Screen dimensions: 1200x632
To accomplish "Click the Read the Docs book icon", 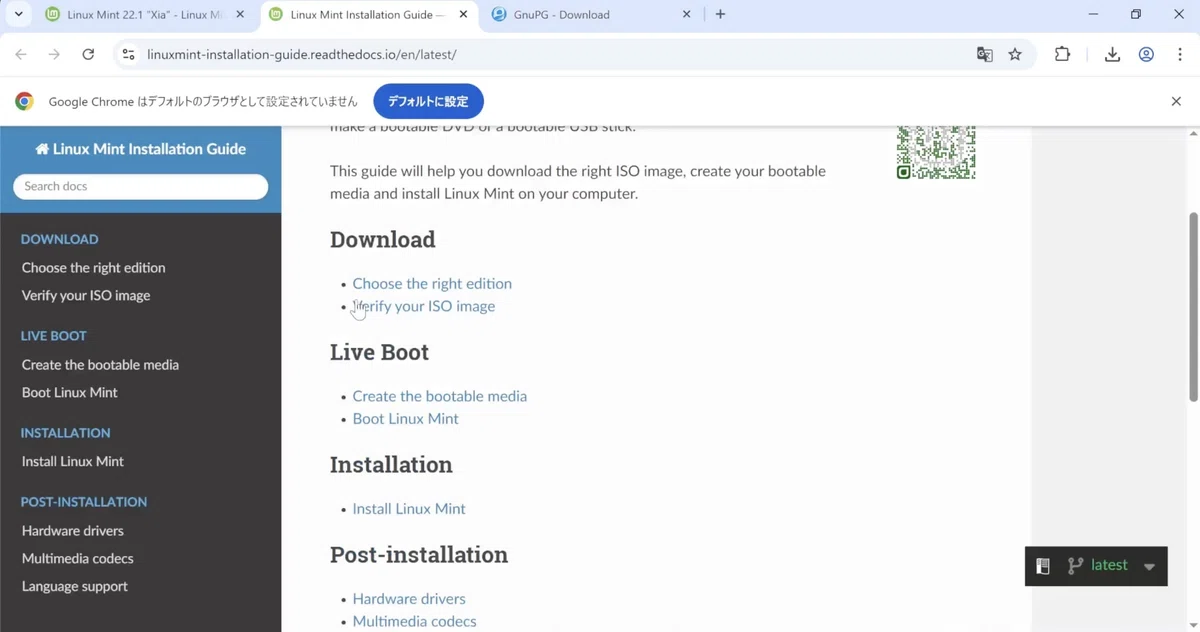I will tap(1043, 566).
